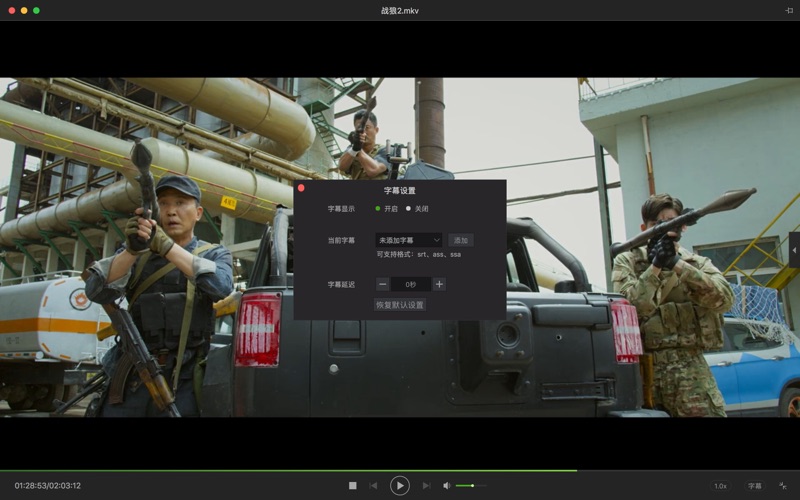Pin window using top-right pin icon
The image size is (800, 500).
[789, 11]
